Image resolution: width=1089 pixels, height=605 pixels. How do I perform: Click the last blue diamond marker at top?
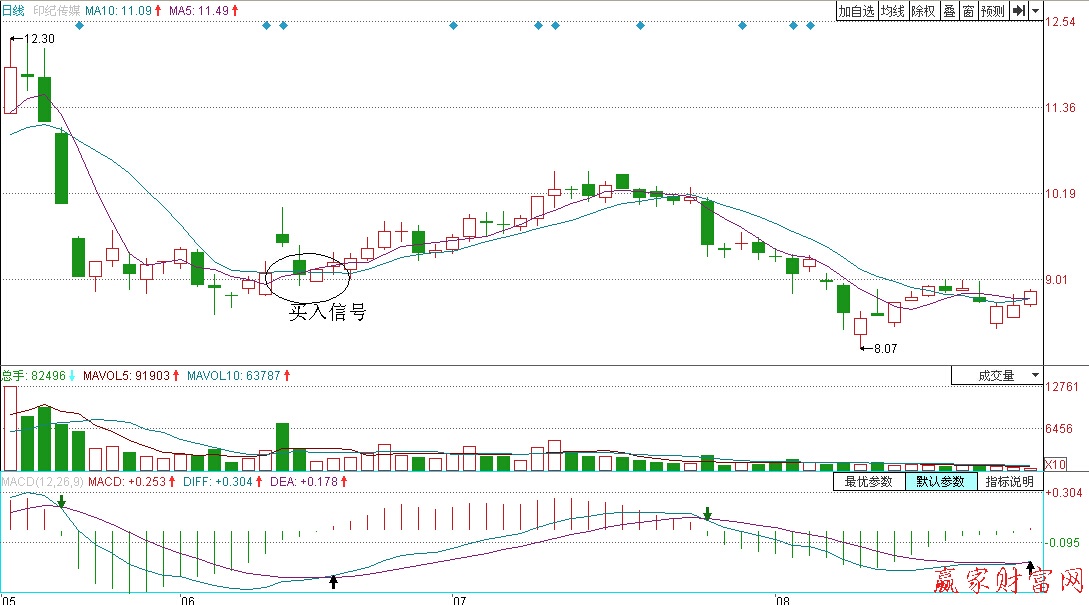point(811,25)
